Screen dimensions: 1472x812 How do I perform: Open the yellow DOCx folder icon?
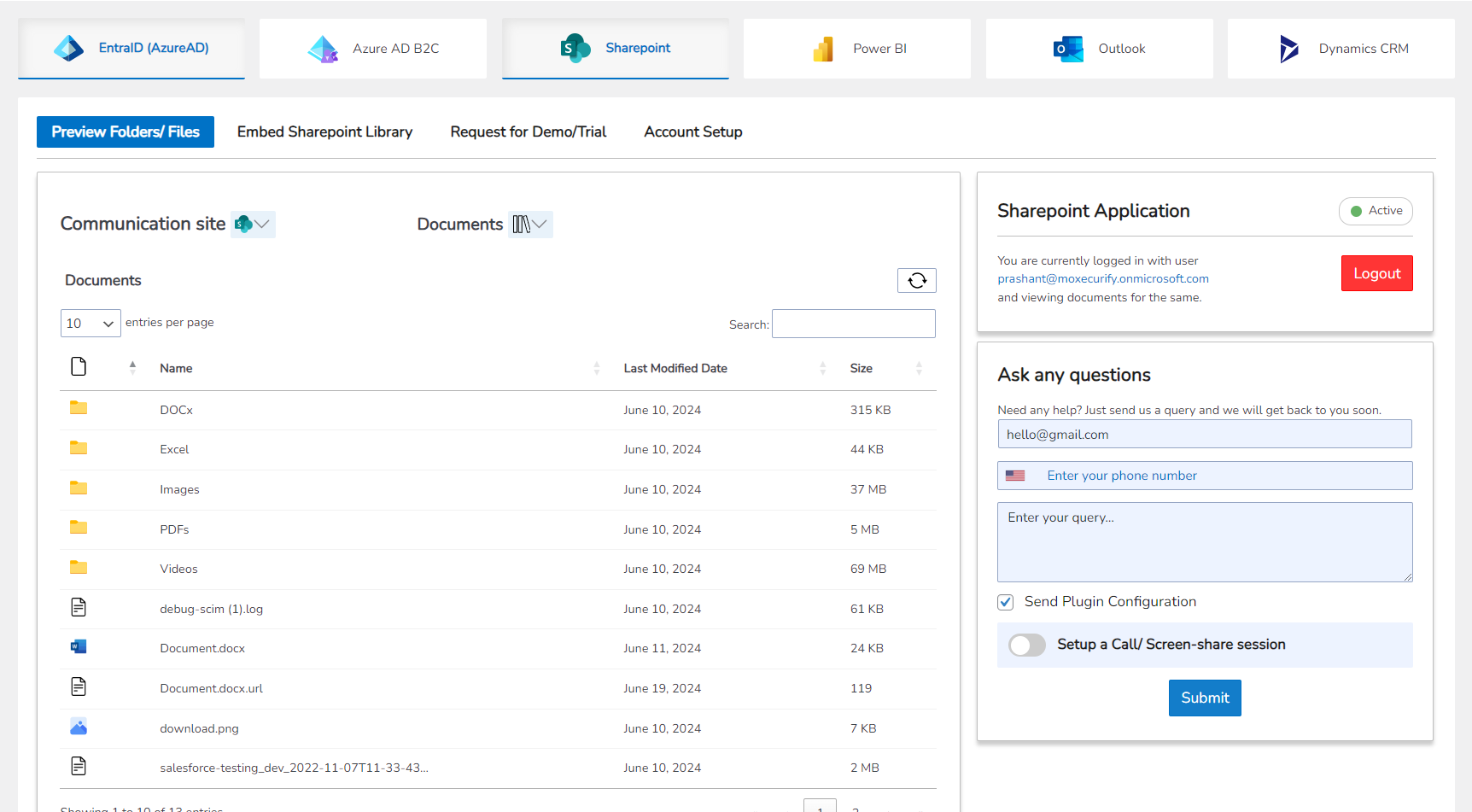coord(78,407)
